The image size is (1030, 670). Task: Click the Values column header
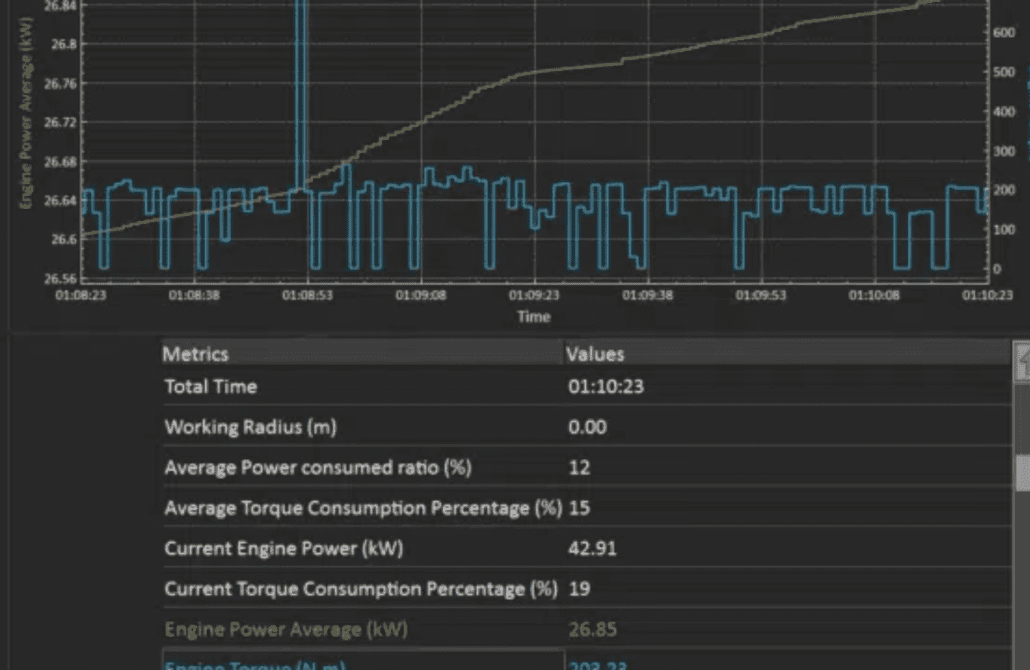point(595,354)
